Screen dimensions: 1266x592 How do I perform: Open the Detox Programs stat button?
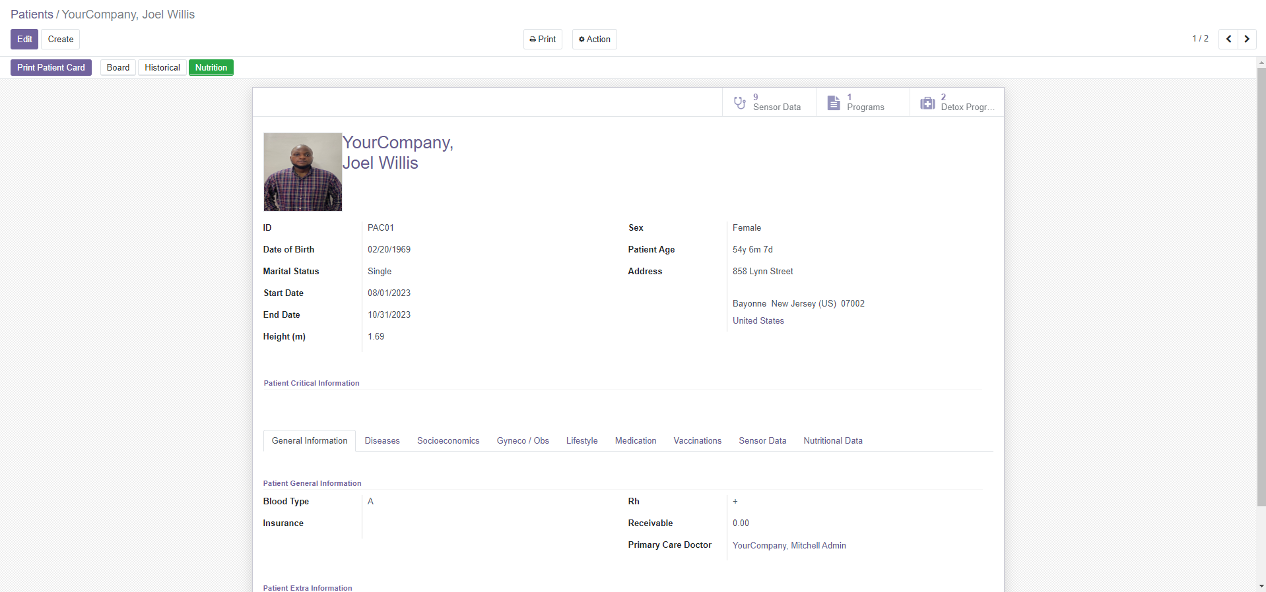(957, 102)
